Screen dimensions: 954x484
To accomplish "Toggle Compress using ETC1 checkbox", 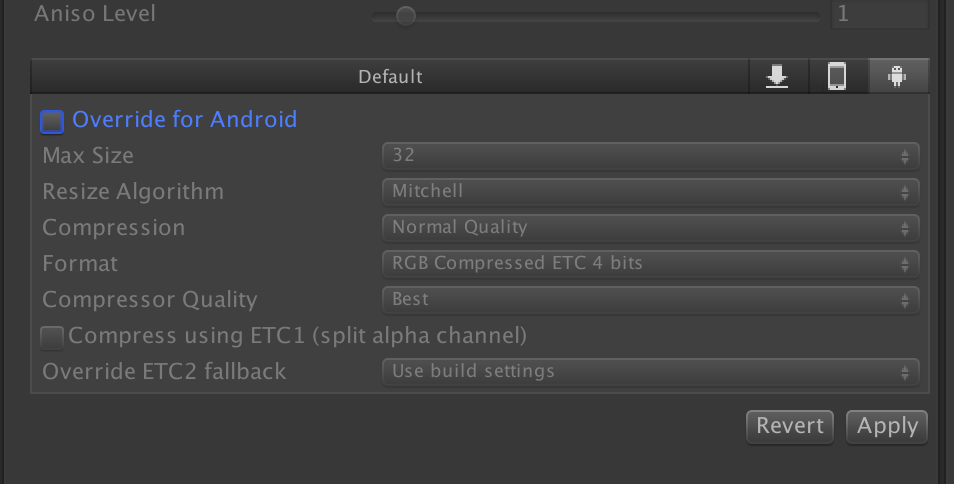I will [52, 336].
